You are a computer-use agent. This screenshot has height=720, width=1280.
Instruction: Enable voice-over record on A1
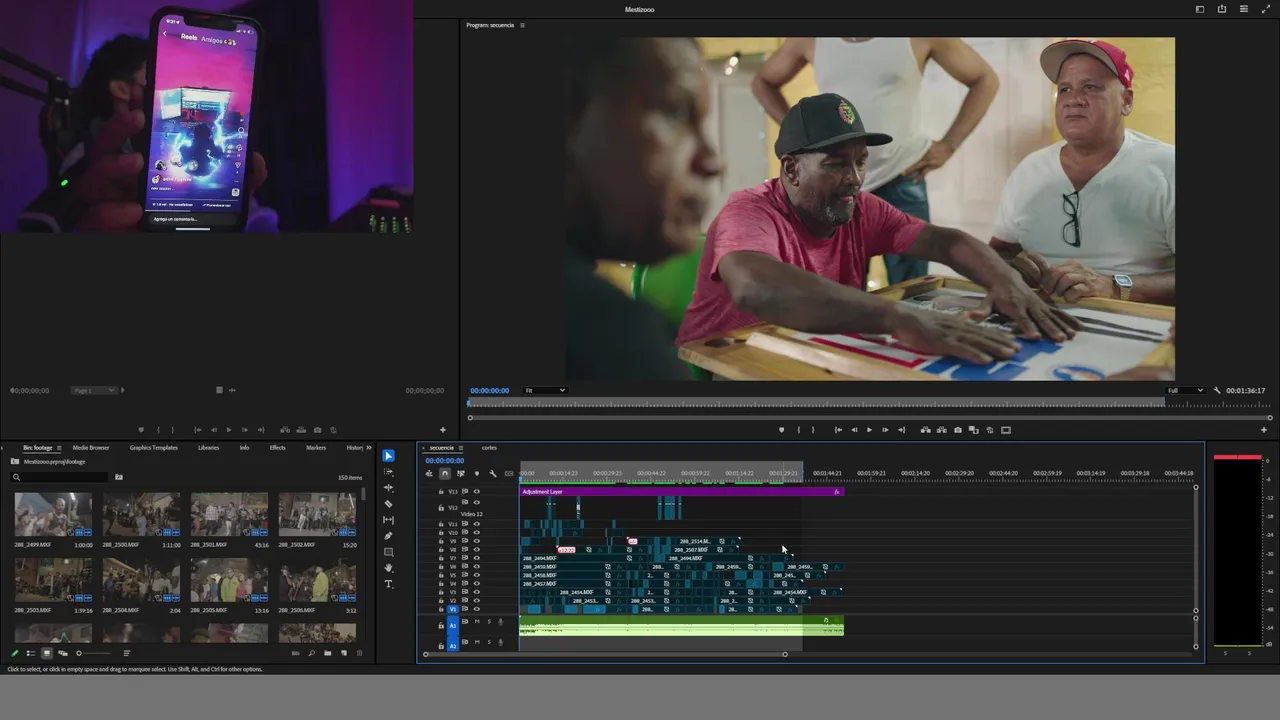501,622
